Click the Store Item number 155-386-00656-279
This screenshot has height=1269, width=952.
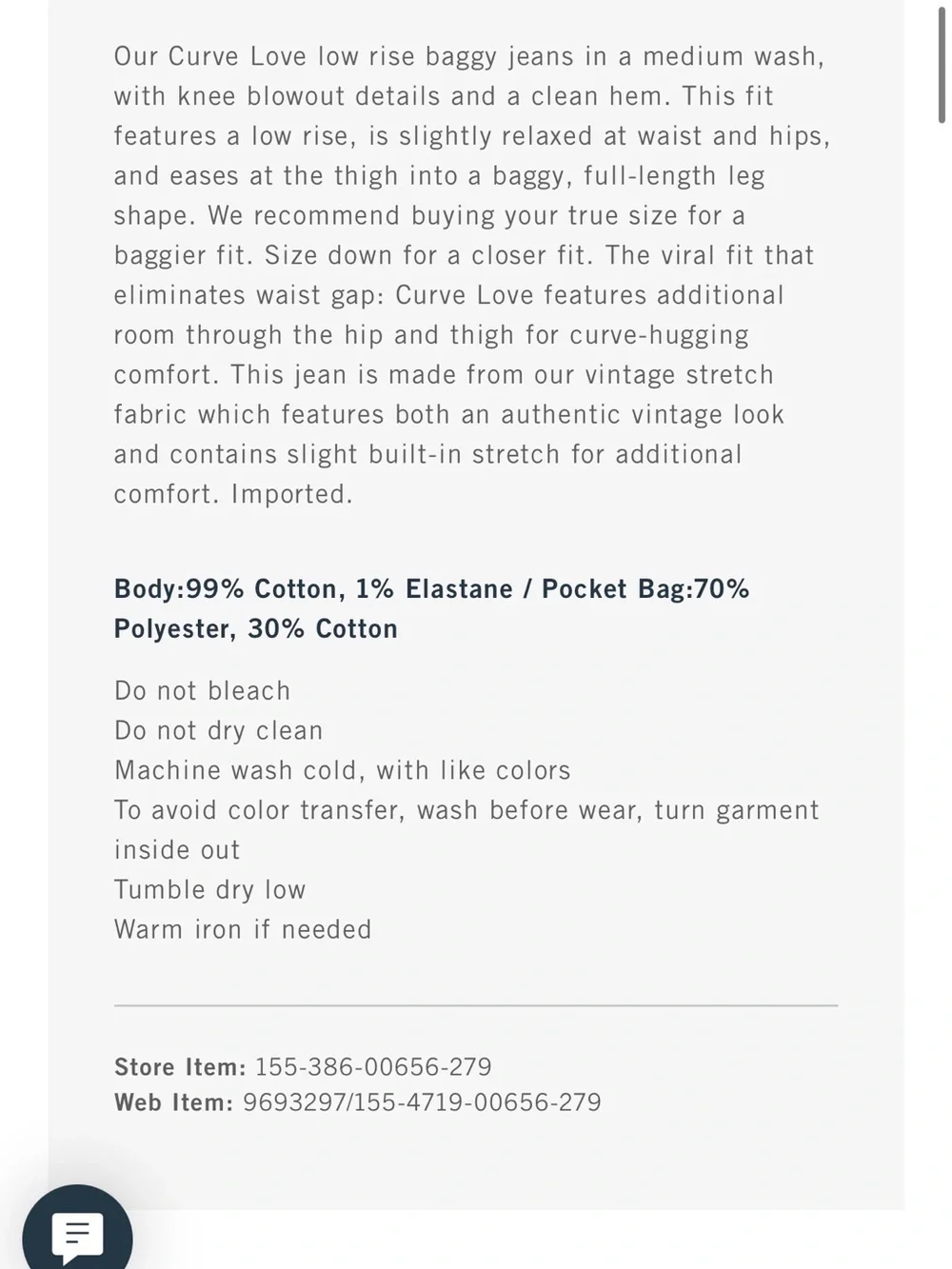[x=373, y=1067]
